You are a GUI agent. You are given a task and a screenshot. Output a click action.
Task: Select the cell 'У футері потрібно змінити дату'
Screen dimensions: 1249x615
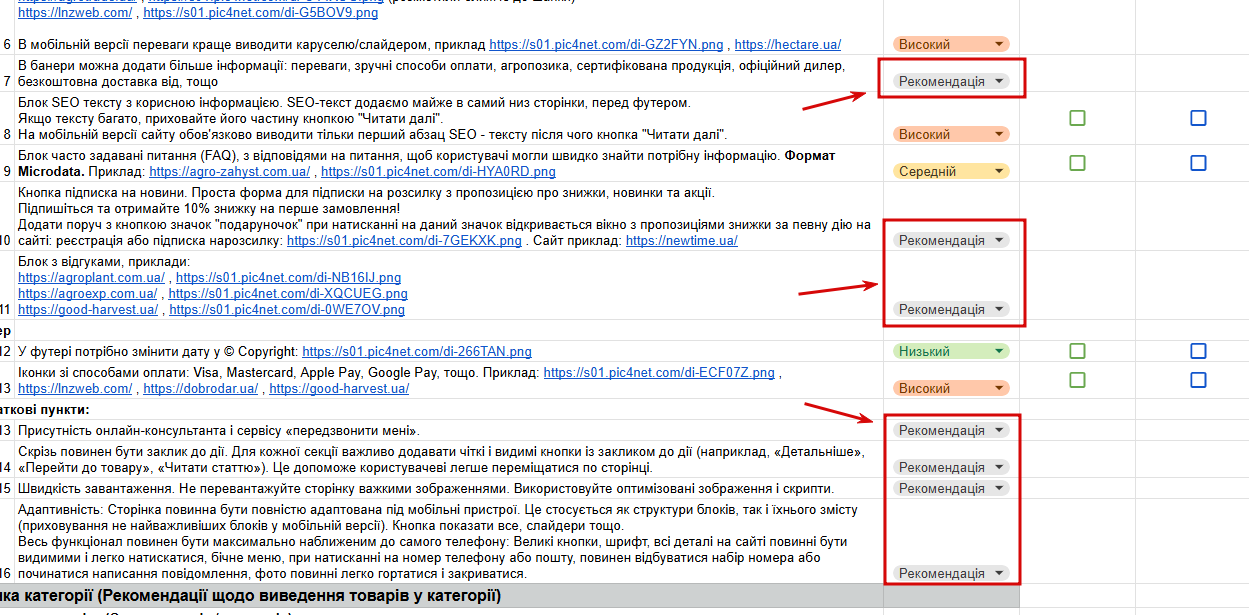click(x=448, y=352)
